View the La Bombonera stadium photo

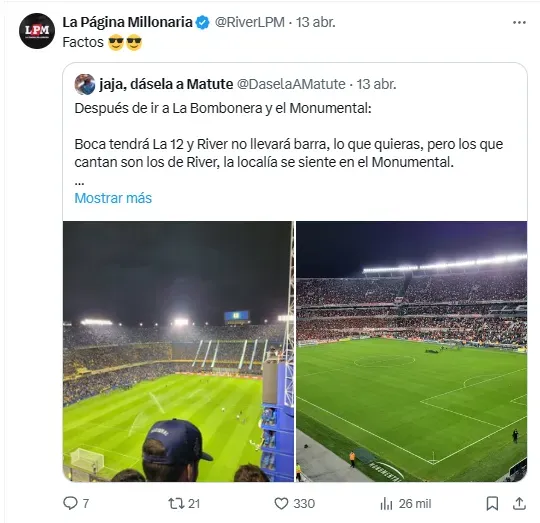178,351
